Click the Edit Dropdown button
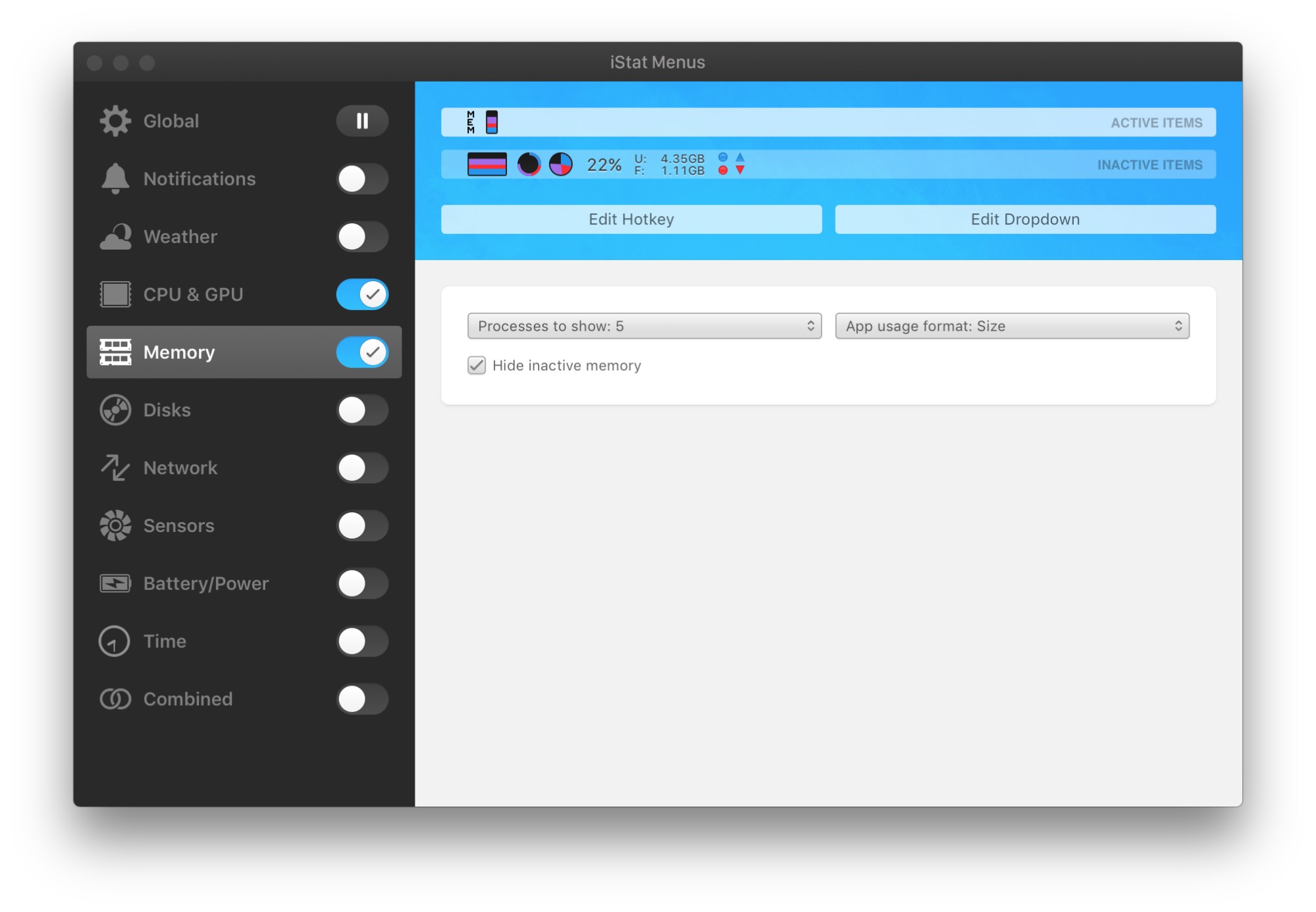The image size is (1316, 912). click(x=1025, y=219)
